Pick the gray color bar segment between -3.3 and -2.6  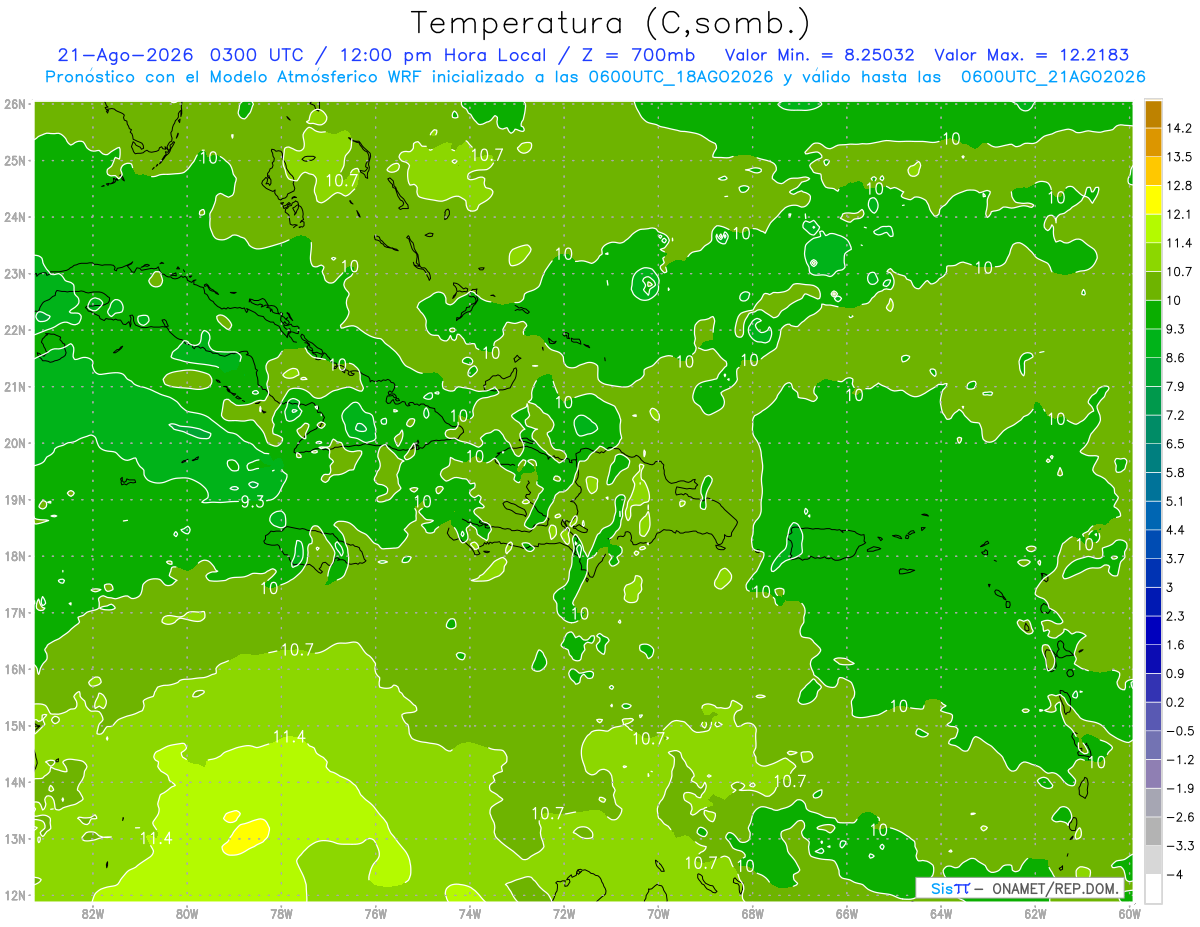(1153, 831)
